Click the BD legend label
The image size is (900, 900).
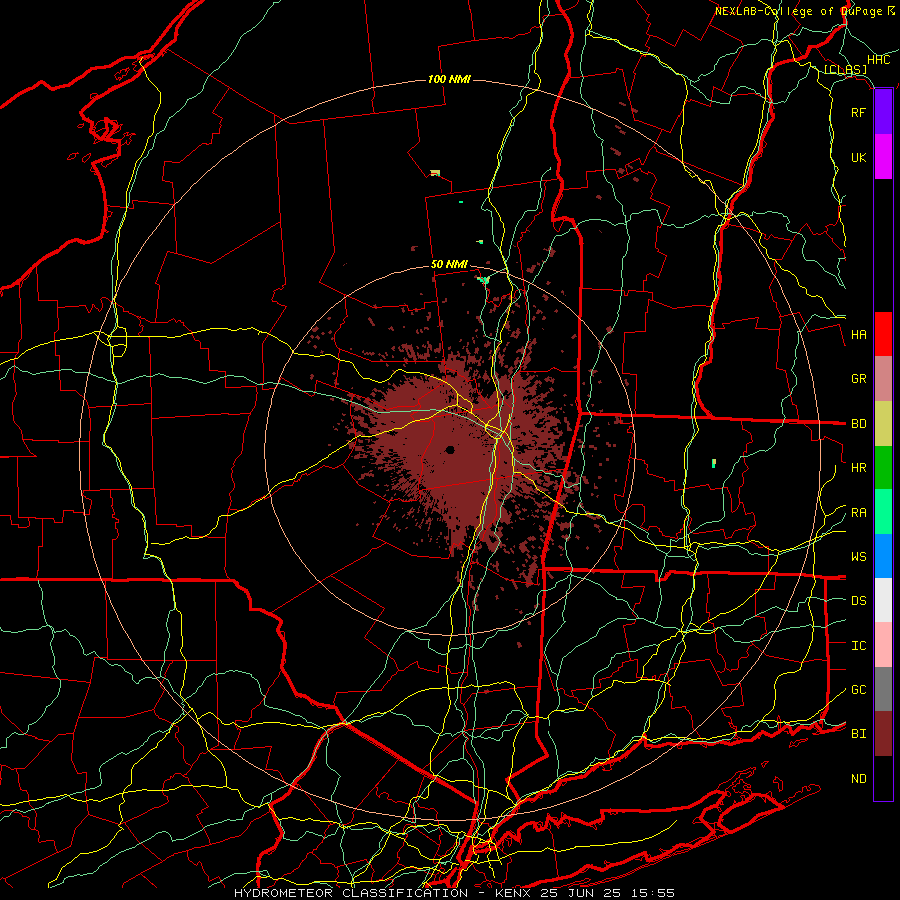pyautogui.click(x=859, y=424)
